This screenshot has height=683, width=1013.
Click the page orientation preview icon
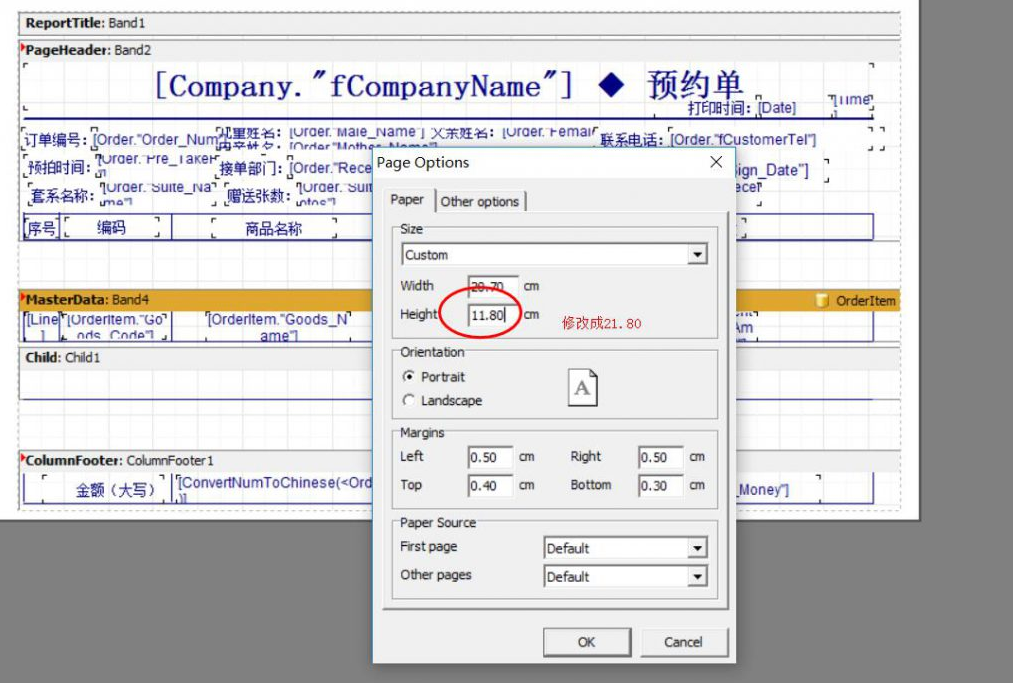582,388
